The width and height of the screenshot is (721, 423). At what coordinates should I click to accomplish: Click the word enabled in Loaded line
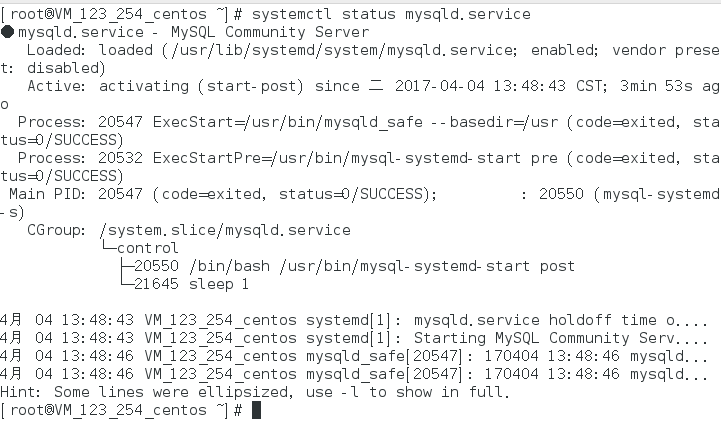[562, 50]
